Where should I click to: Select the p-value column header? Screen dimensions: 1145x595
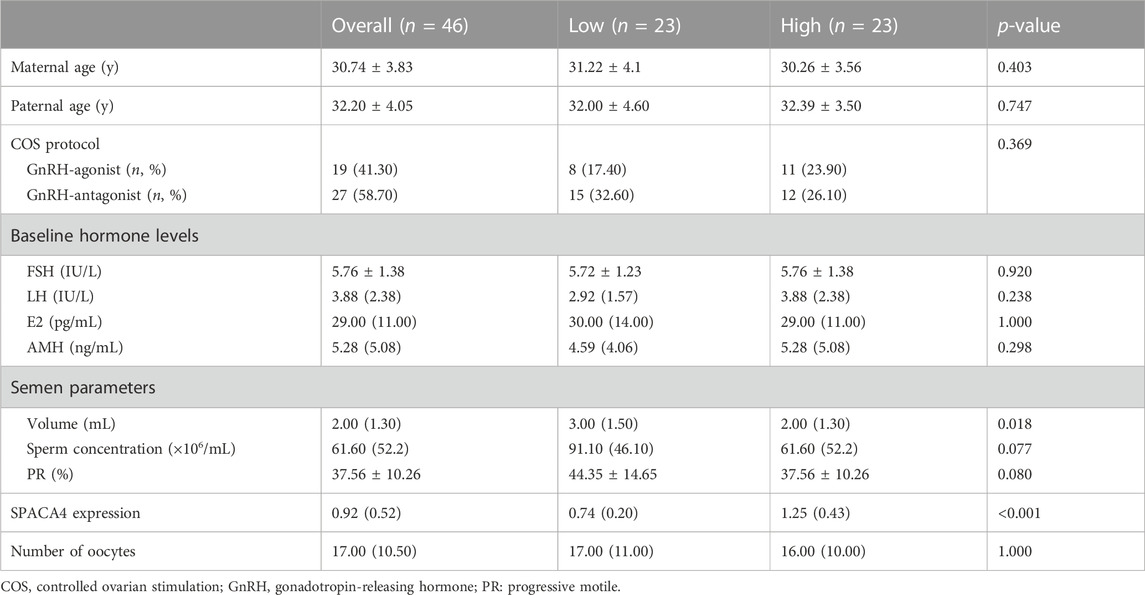[1029, 26]
